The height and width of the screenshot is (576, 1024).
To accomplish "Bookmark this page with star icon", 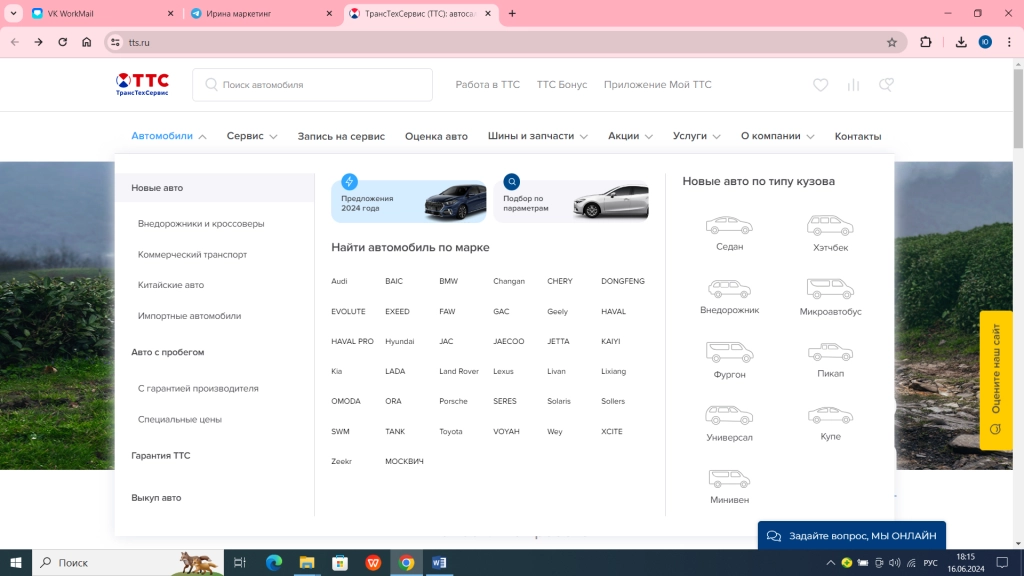I will click(x=891, y=42).
